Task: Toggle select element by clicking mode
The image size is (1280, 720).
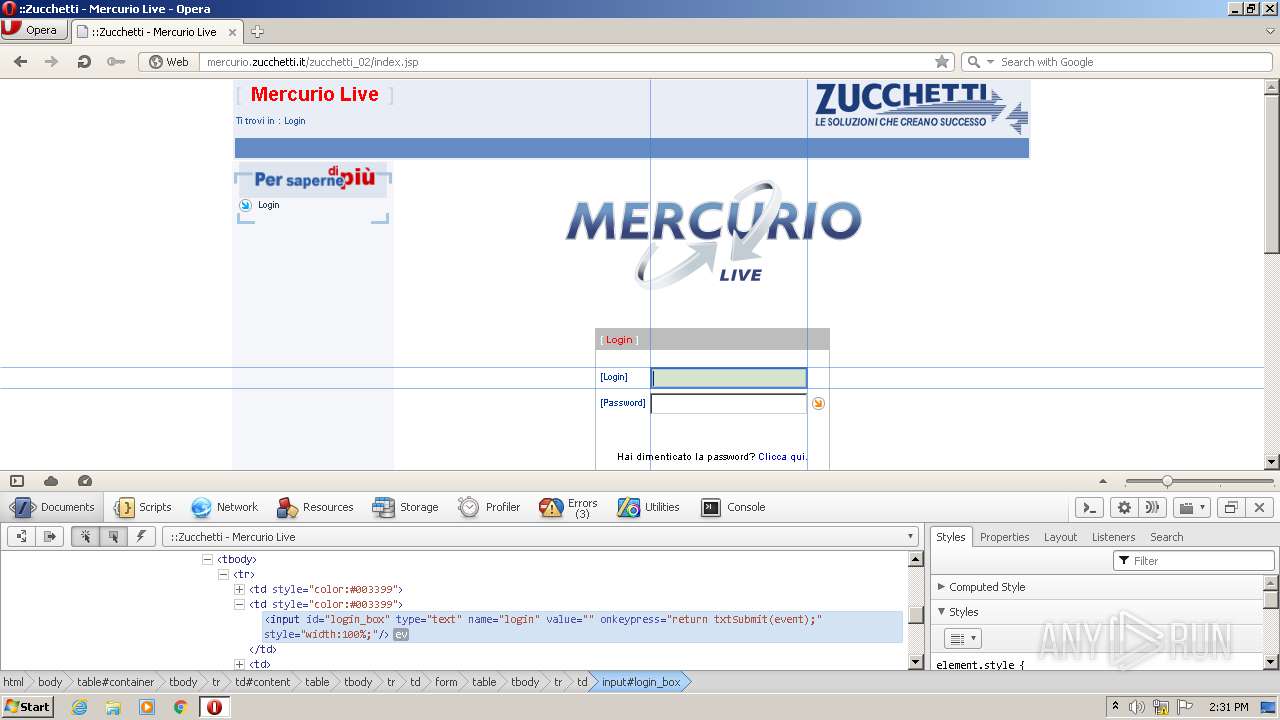Action: [x=85, y=537]
